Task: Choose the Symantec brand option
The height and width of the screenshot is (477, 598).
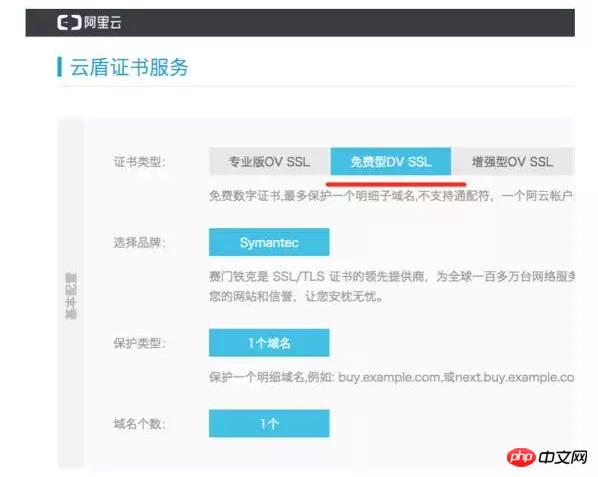Action: 269,242
